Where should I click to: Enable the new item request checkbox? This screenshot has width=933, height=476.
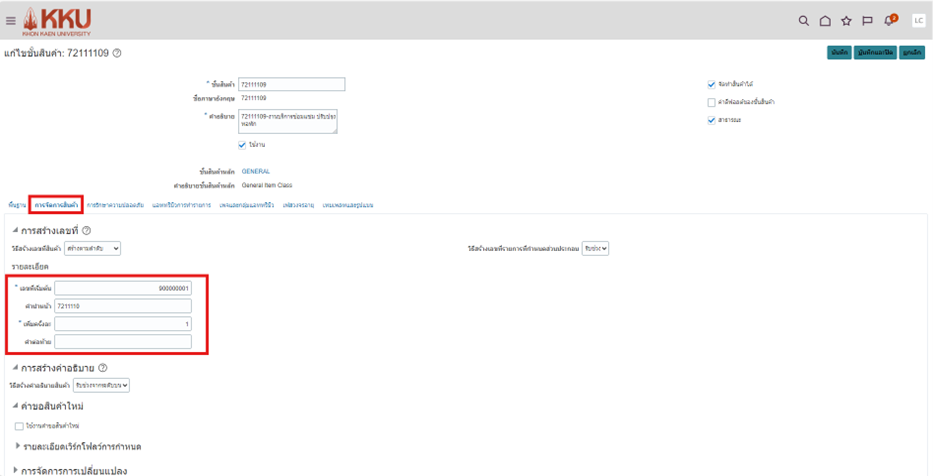coord(19,426)
